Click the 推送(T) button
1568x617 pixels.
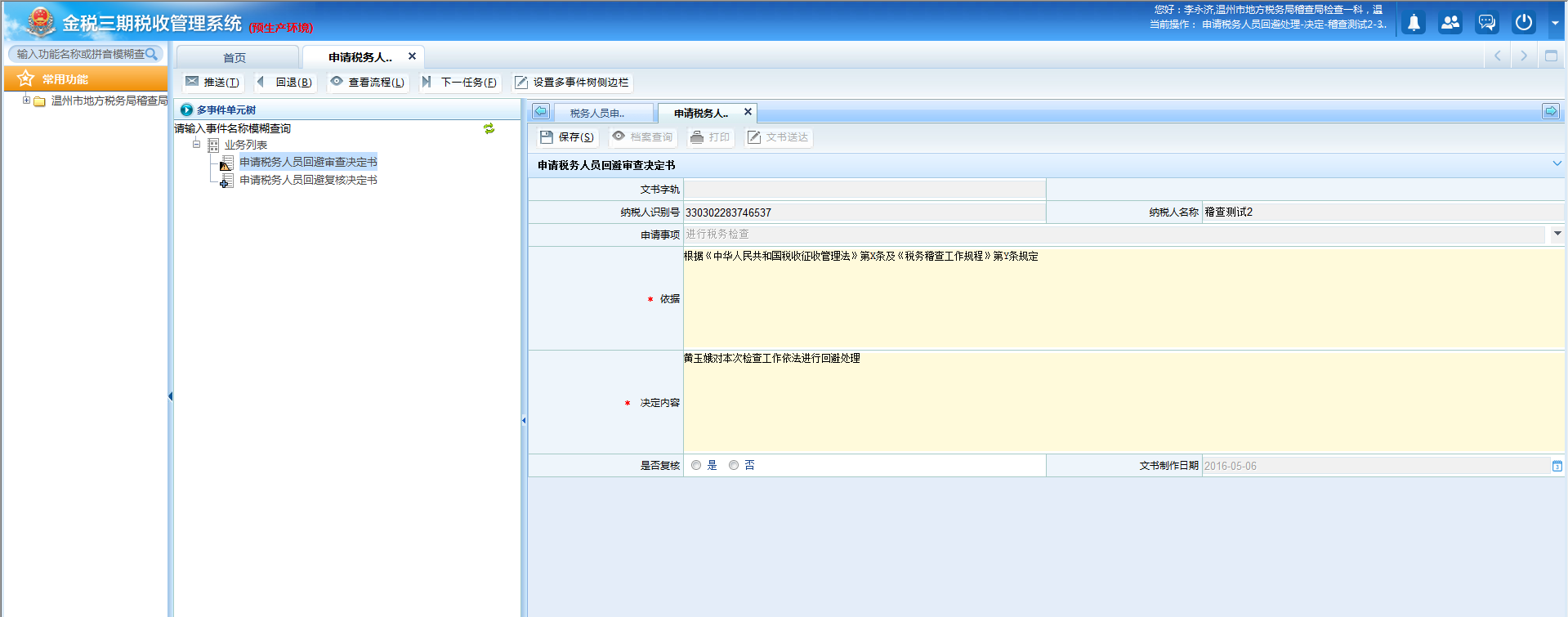[x=212, y=82]
